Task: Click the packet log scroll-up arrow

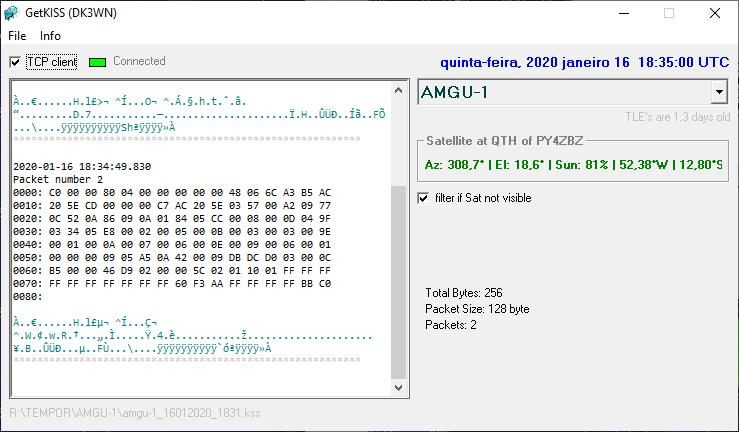Action: 398,90
